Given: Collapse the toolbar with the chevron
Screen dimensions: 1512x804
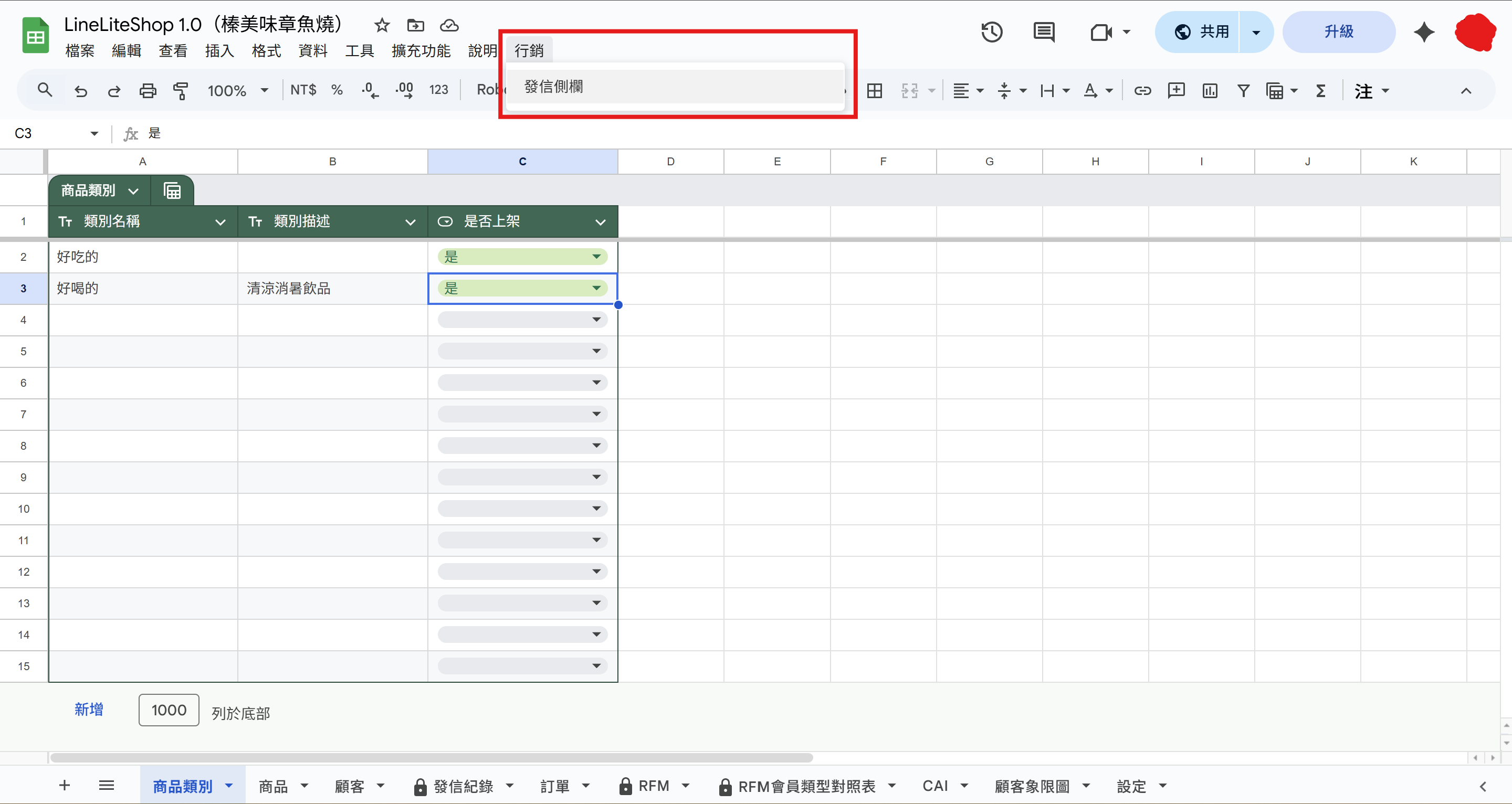Looking at the screenshot, I should (x=1466, y=90).
